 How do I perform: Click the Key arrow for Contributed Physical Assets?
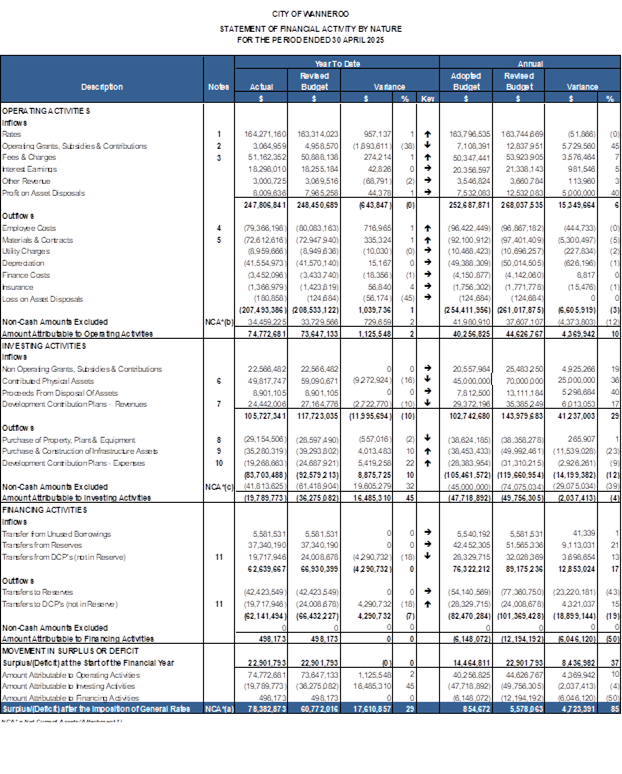[x=427, y=380]
